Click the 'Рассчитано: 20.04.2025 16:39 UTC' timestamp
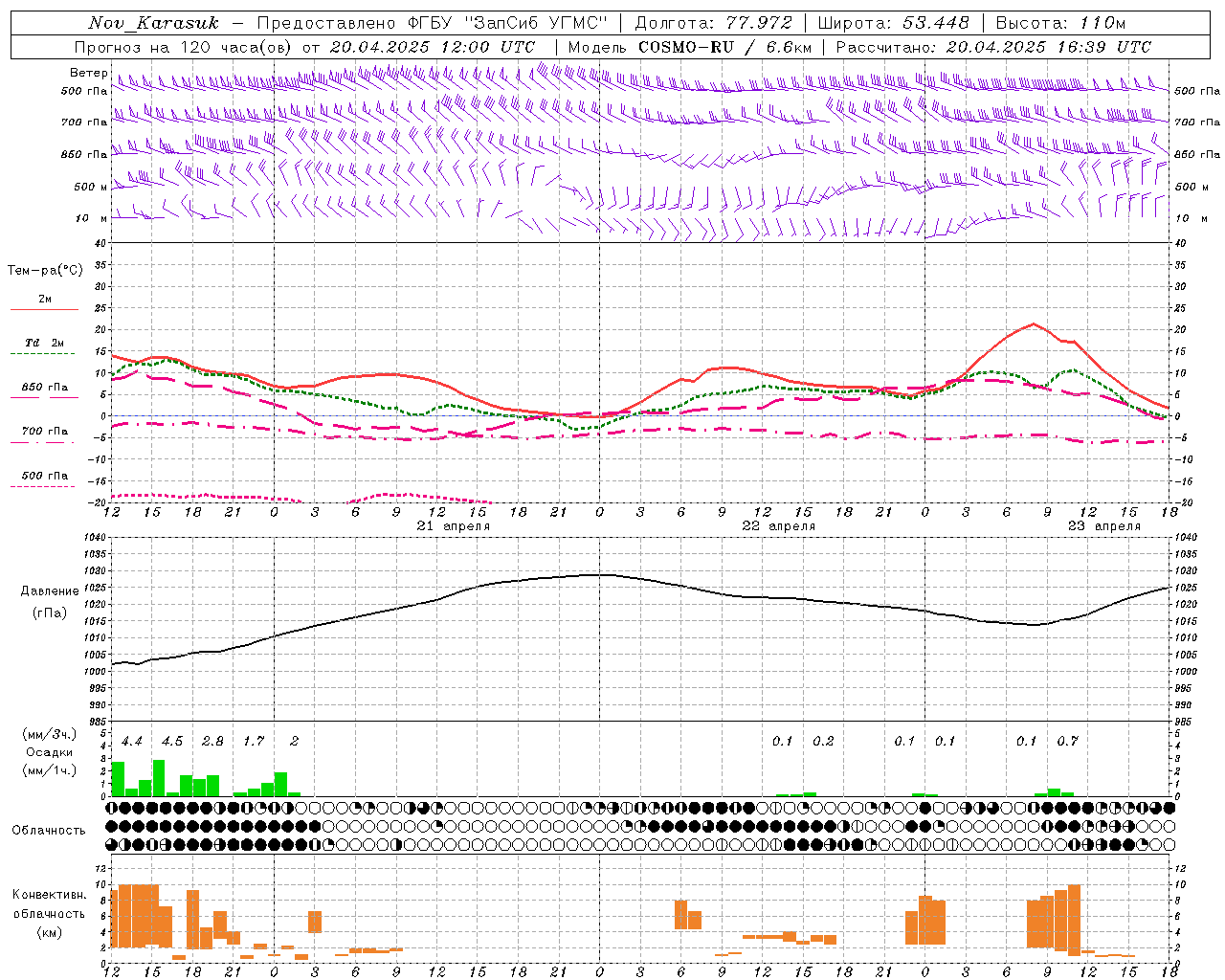Screen dimensions: 1225x980 coord(993,47)
